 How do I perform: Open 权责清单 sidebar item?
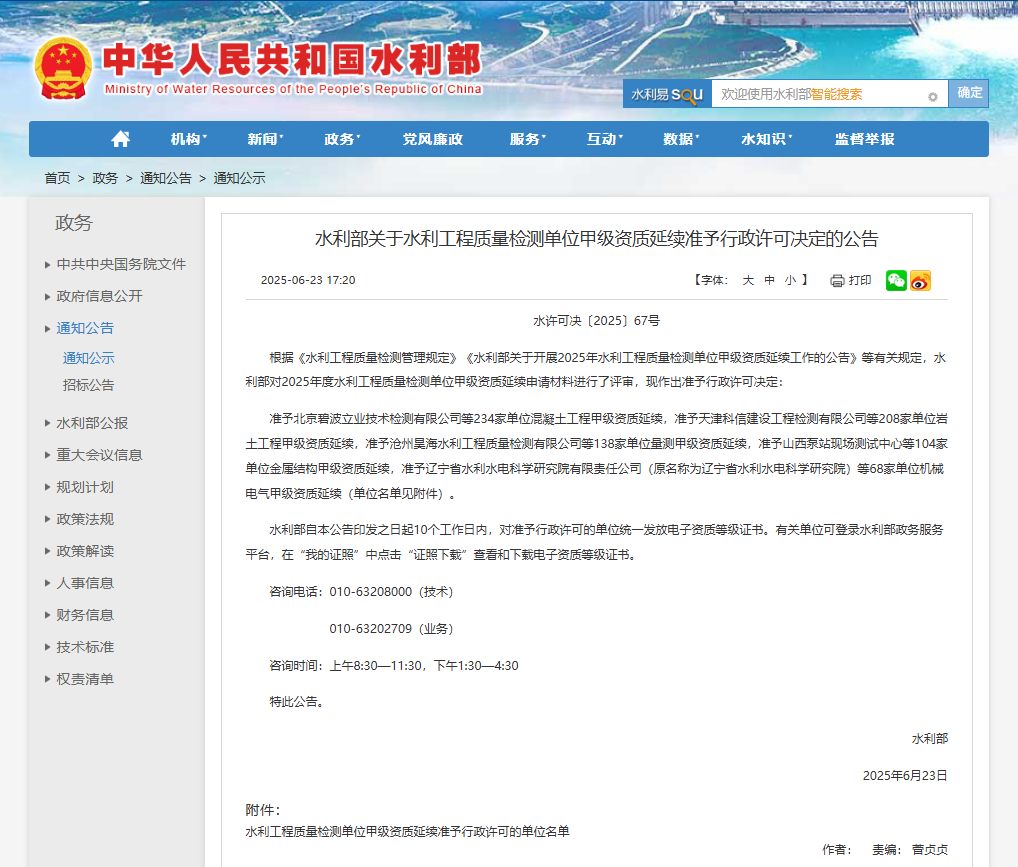tap(85, 679)
